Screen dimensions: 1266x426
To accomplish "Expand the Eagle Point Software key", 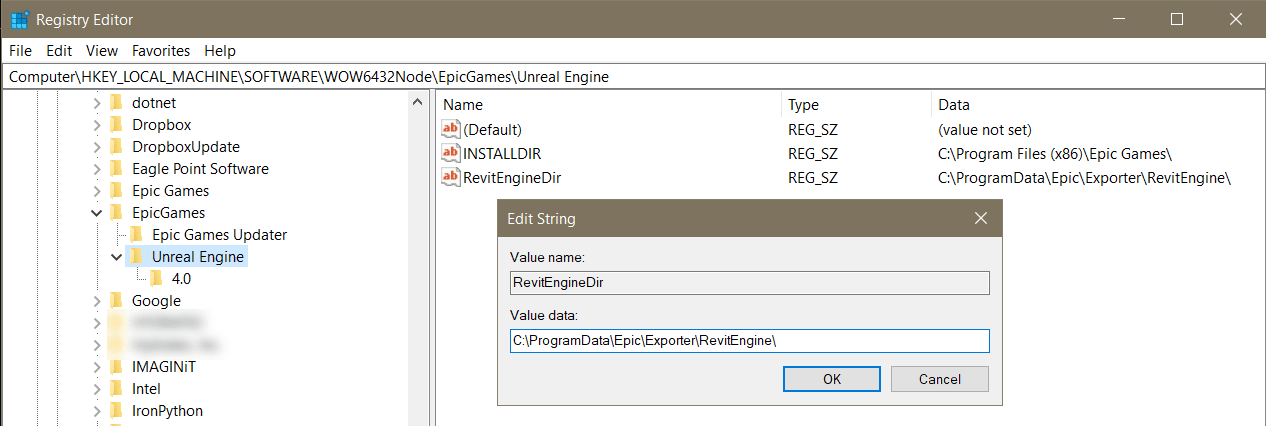I will coord(97,169).
